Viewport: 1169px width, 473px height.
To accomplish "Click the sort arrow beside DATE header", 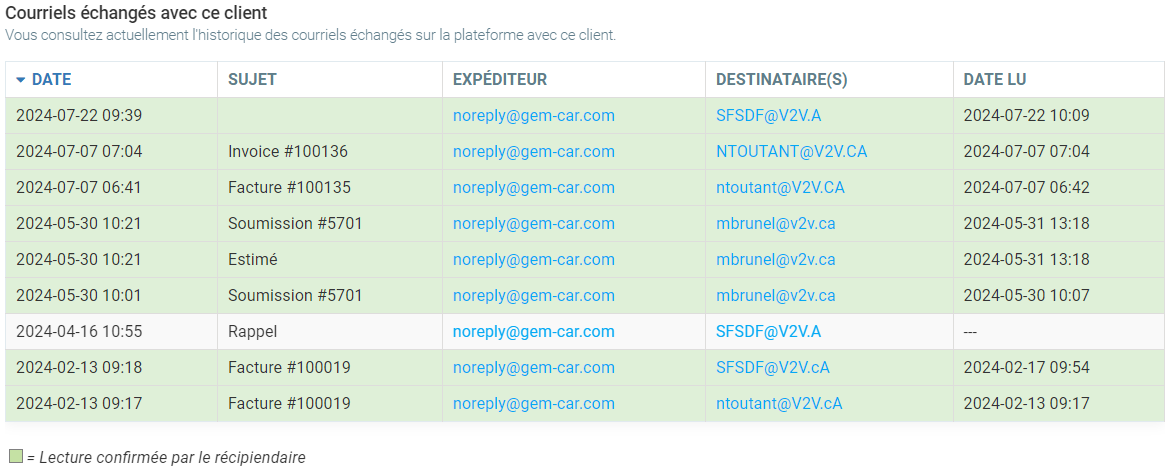I will [22, 80].
